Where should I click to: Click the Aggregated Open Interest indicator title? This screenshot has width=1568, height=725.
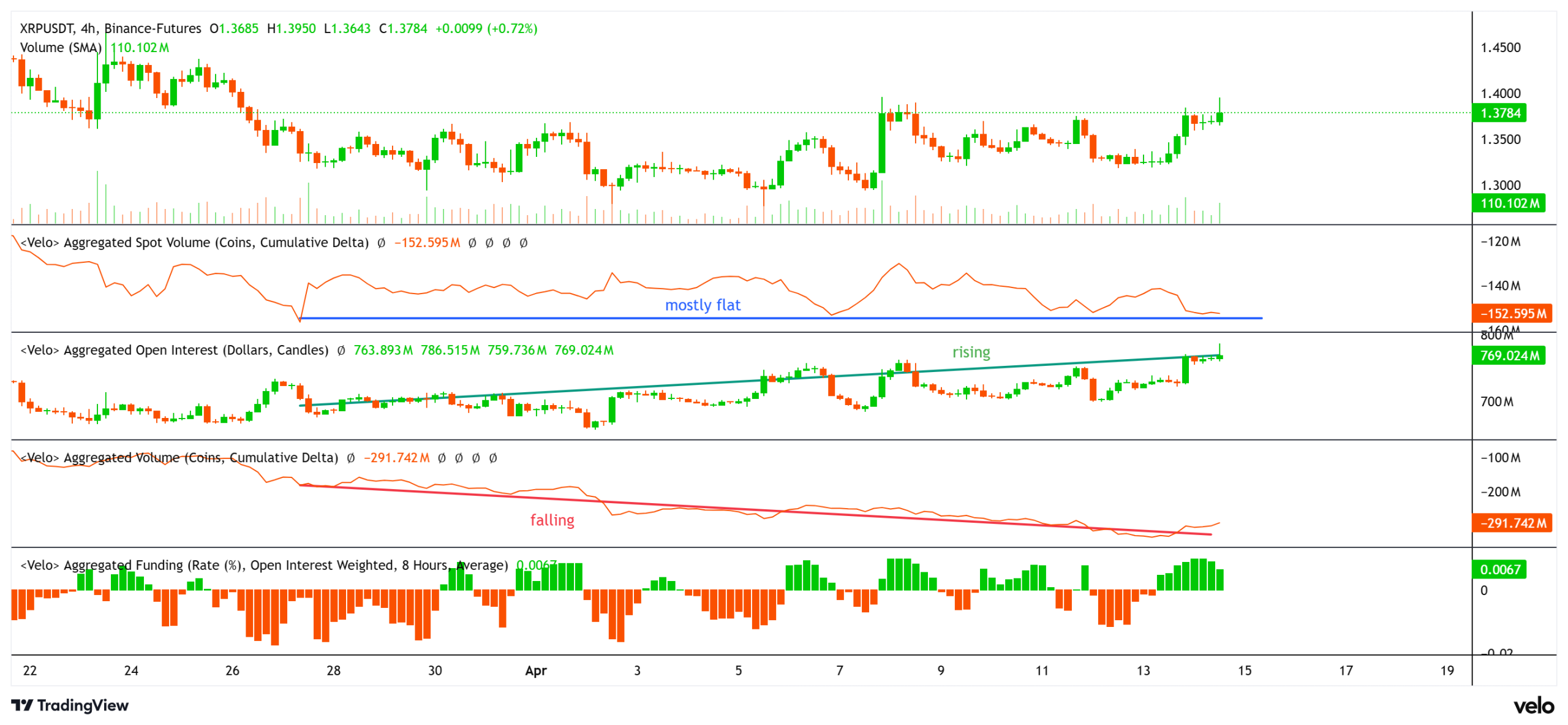pos(173,350)
